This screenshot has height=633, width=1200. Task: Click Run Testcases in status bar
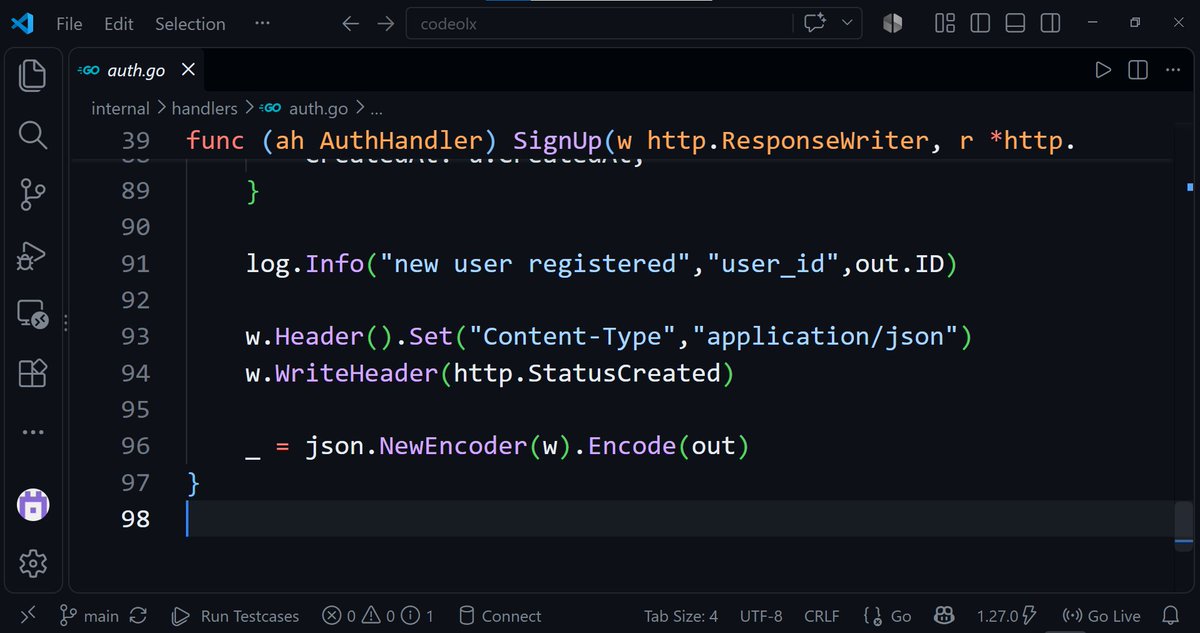pos(235,616)
